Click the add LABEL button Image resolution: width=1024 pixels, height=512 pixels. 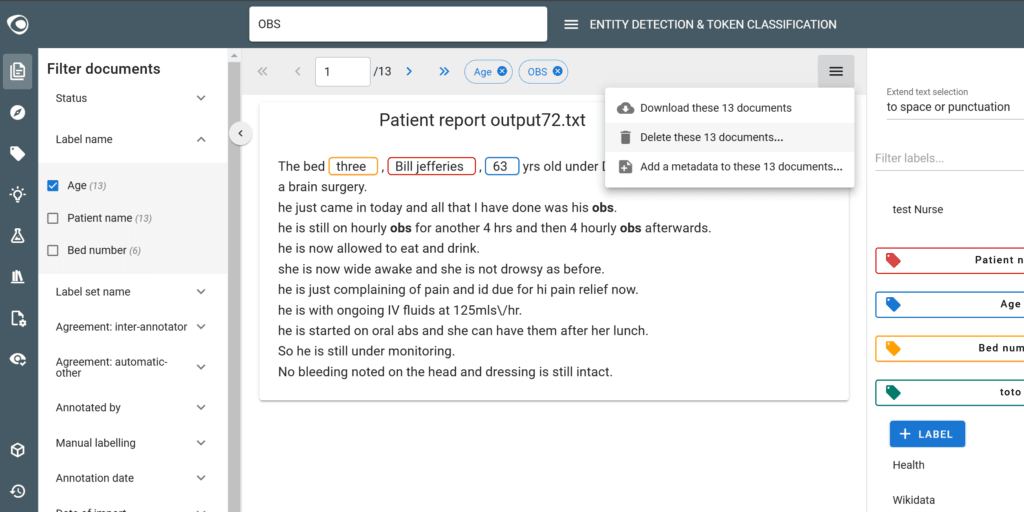pos(927,434)
